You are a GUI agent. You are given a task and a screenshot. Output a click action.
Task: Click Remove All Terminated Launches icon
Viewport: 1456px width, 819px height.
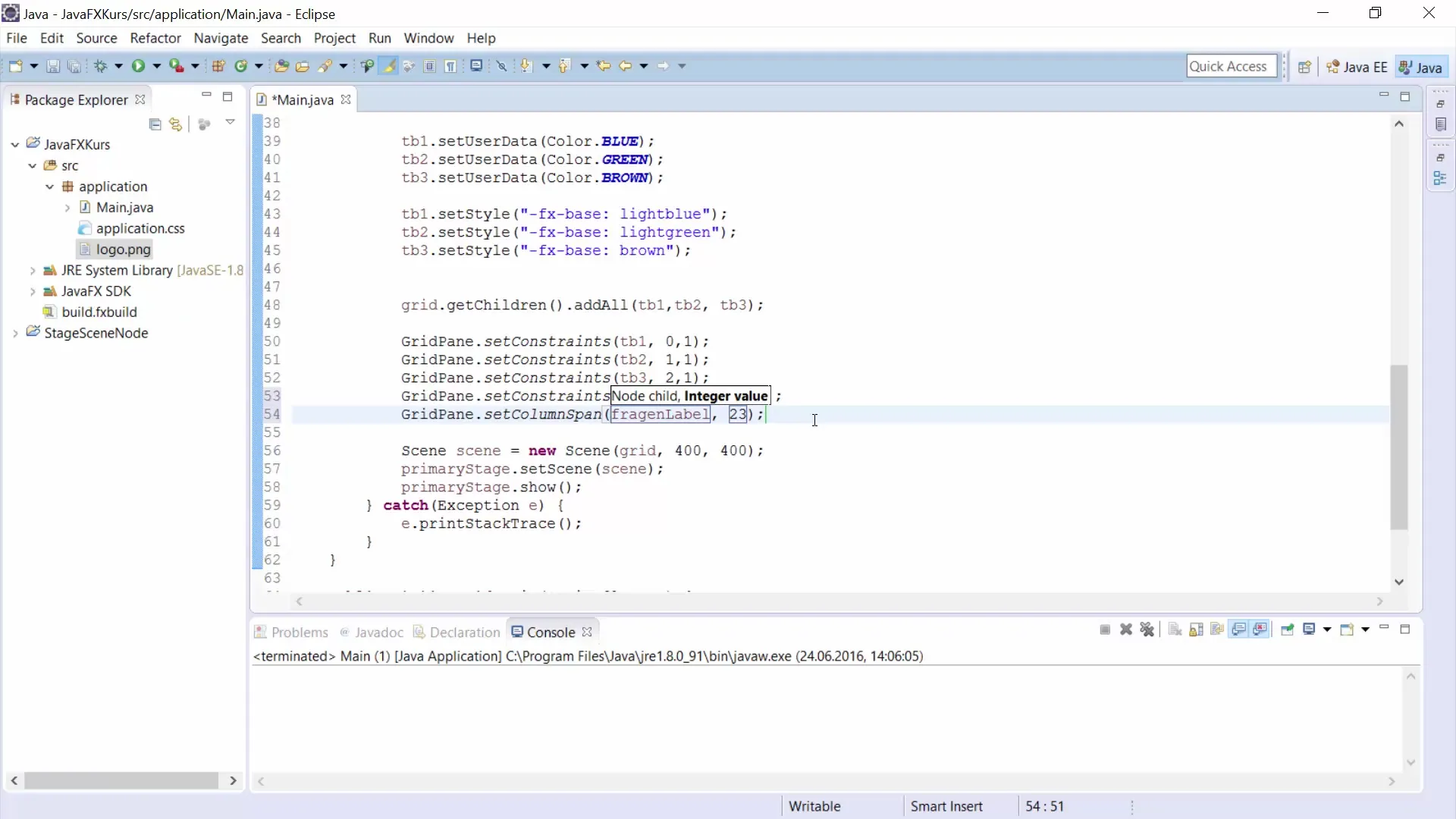tap(1147, 629)
